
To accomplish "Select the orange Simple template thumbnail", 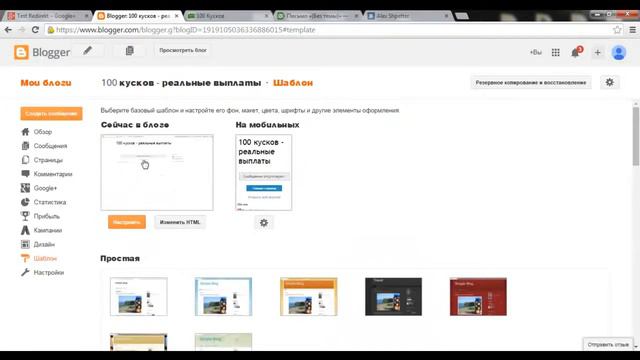I will pyautogui.click(x=309, y=297).
